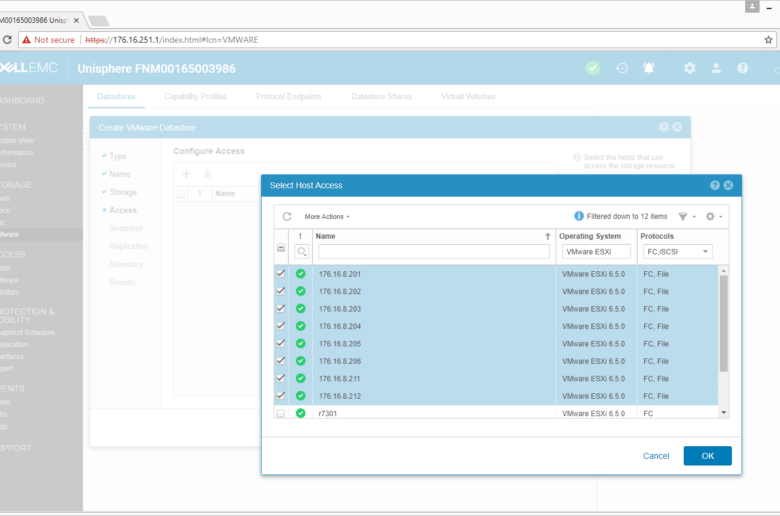This screenshot has height=516, width=780.
Task: Switch to the Virtual Volumes tab
Action: 468,97
